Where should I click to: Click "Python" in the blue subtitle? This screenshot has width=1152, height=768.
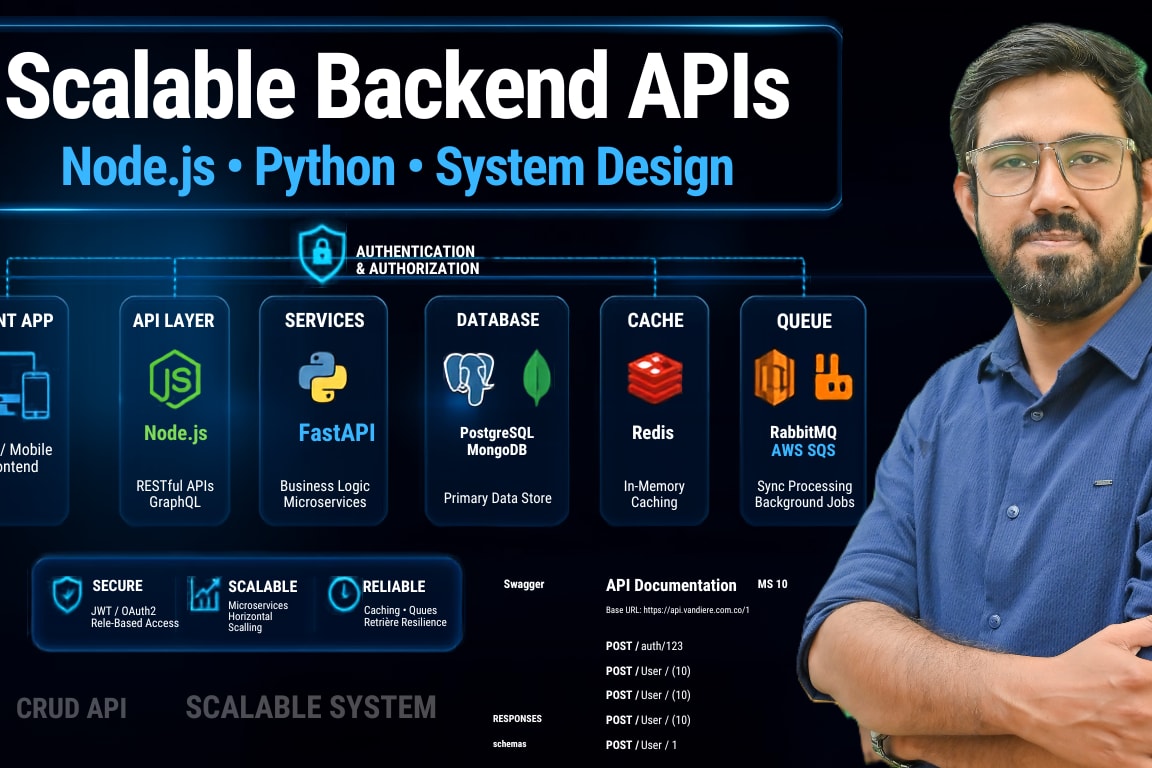click(x=325, y=167)
